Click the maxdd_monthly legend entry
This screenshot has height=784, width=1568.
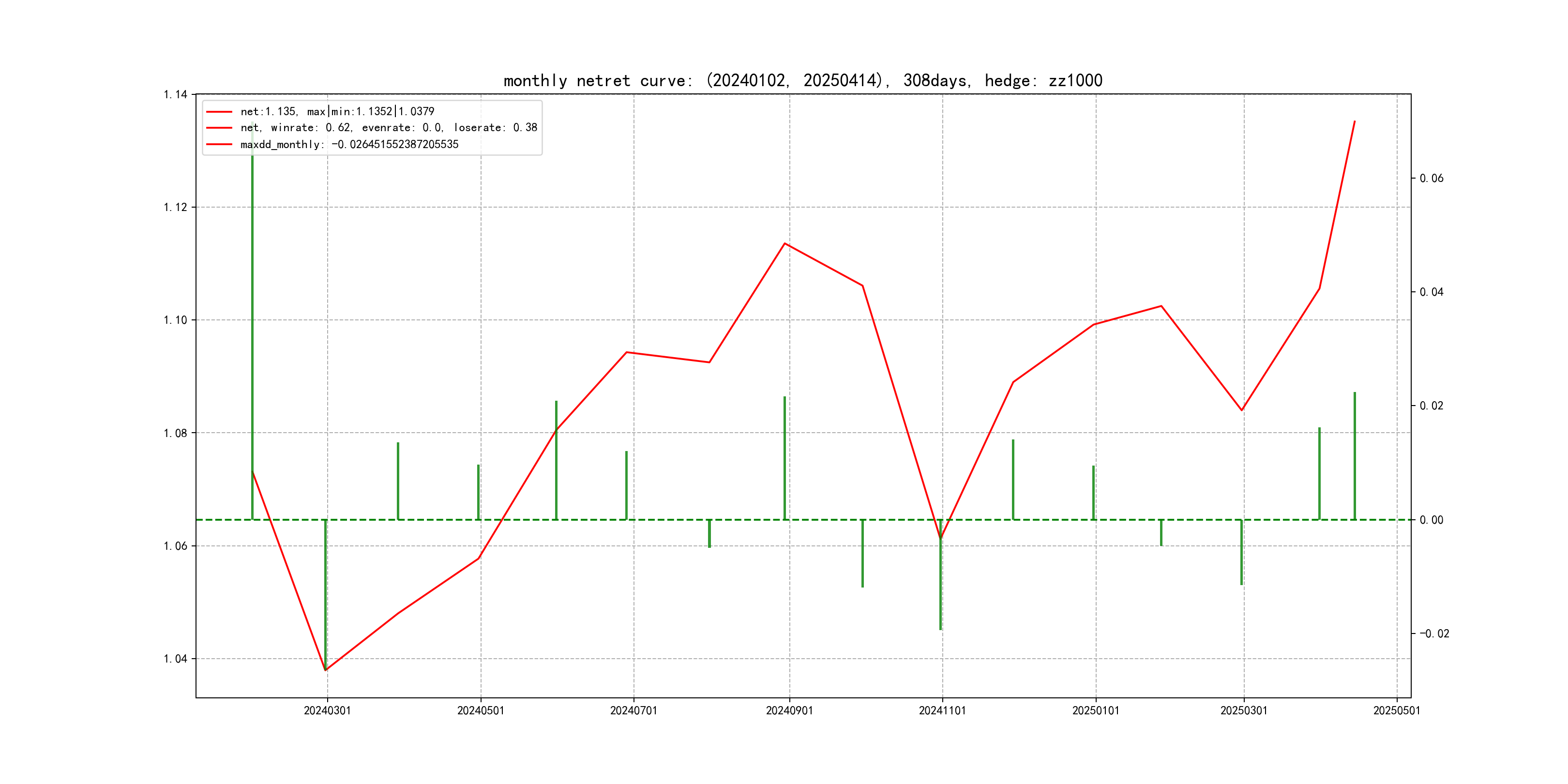[x=349, y=144]
